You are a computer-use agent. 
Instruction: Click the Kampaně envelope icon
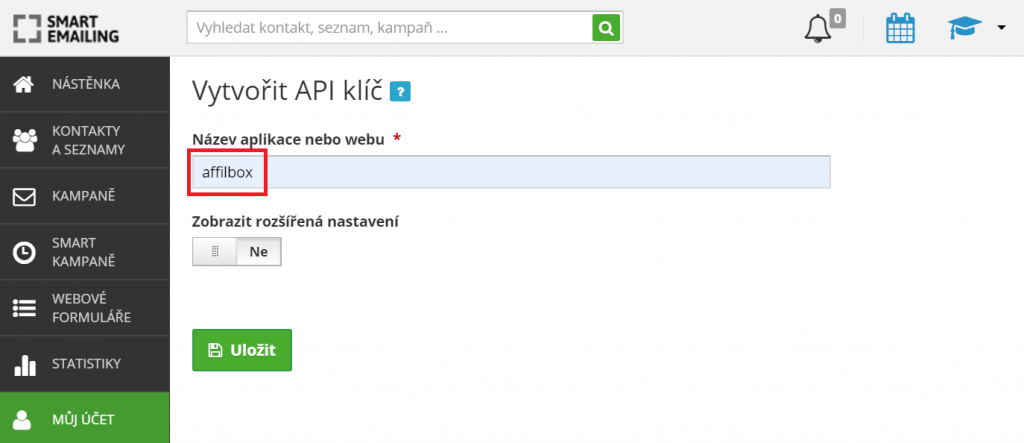(x=24, y=196)
